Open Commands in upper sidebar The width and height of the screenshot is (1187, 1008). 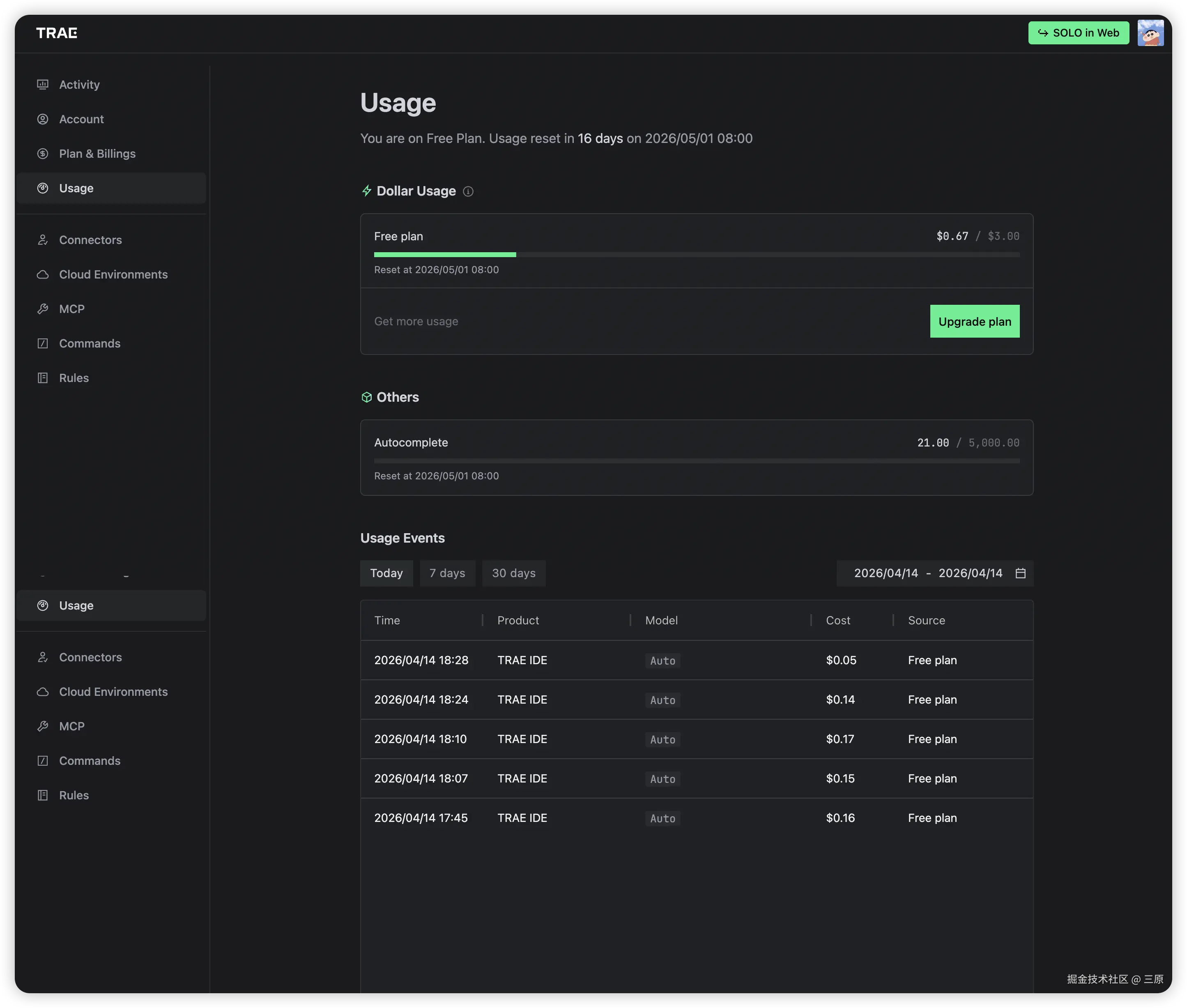click(x=90, y=343)
